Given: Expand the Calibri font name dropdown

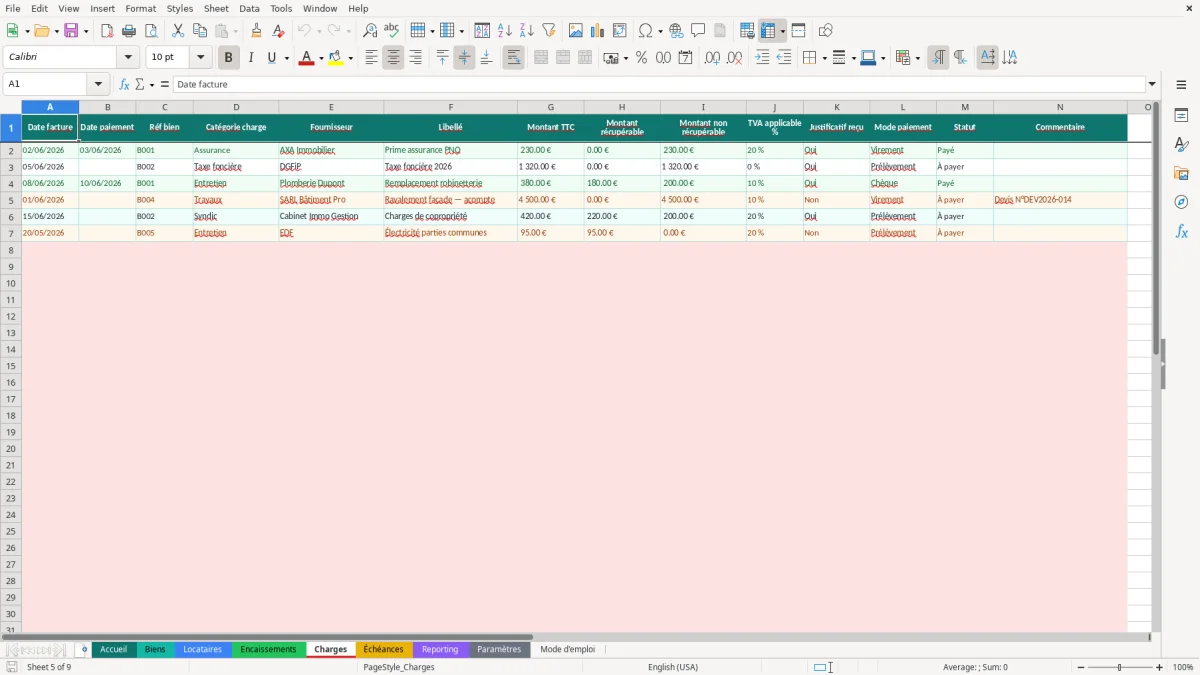Looking at the screenshot, I should click(128, 58).
